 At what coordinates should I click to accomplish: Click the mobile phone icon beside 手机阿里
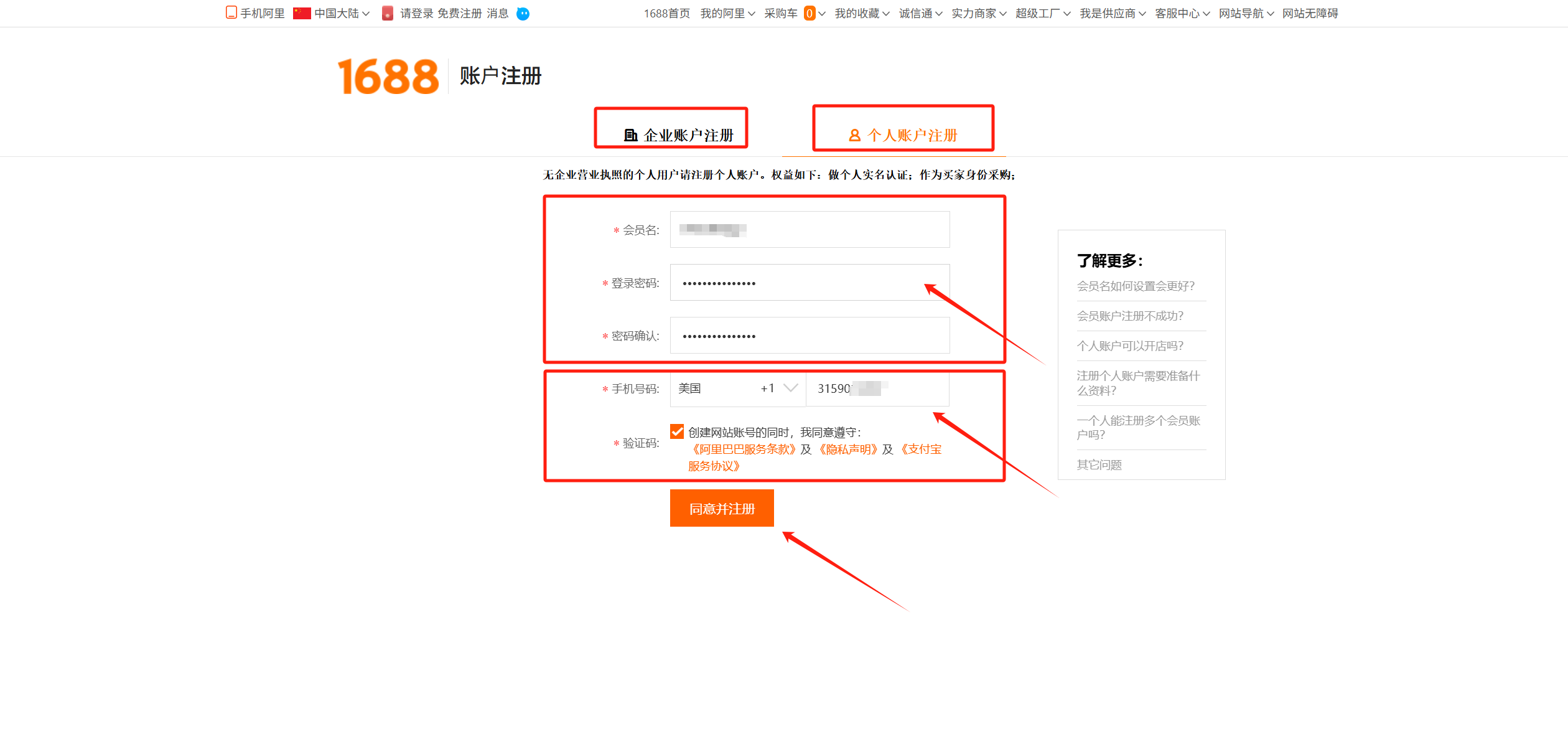click(x=231, y=12)
